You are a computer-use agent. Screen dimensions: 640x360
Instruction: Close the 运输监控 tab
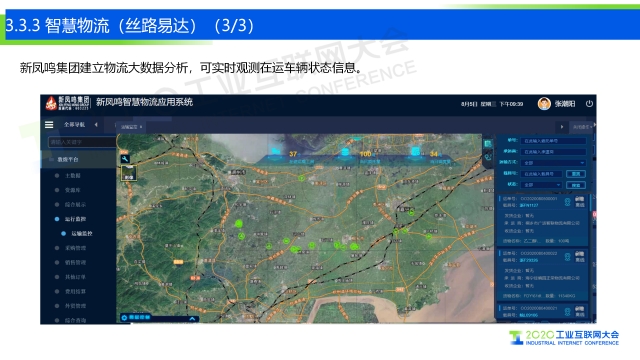pos(141,127)
